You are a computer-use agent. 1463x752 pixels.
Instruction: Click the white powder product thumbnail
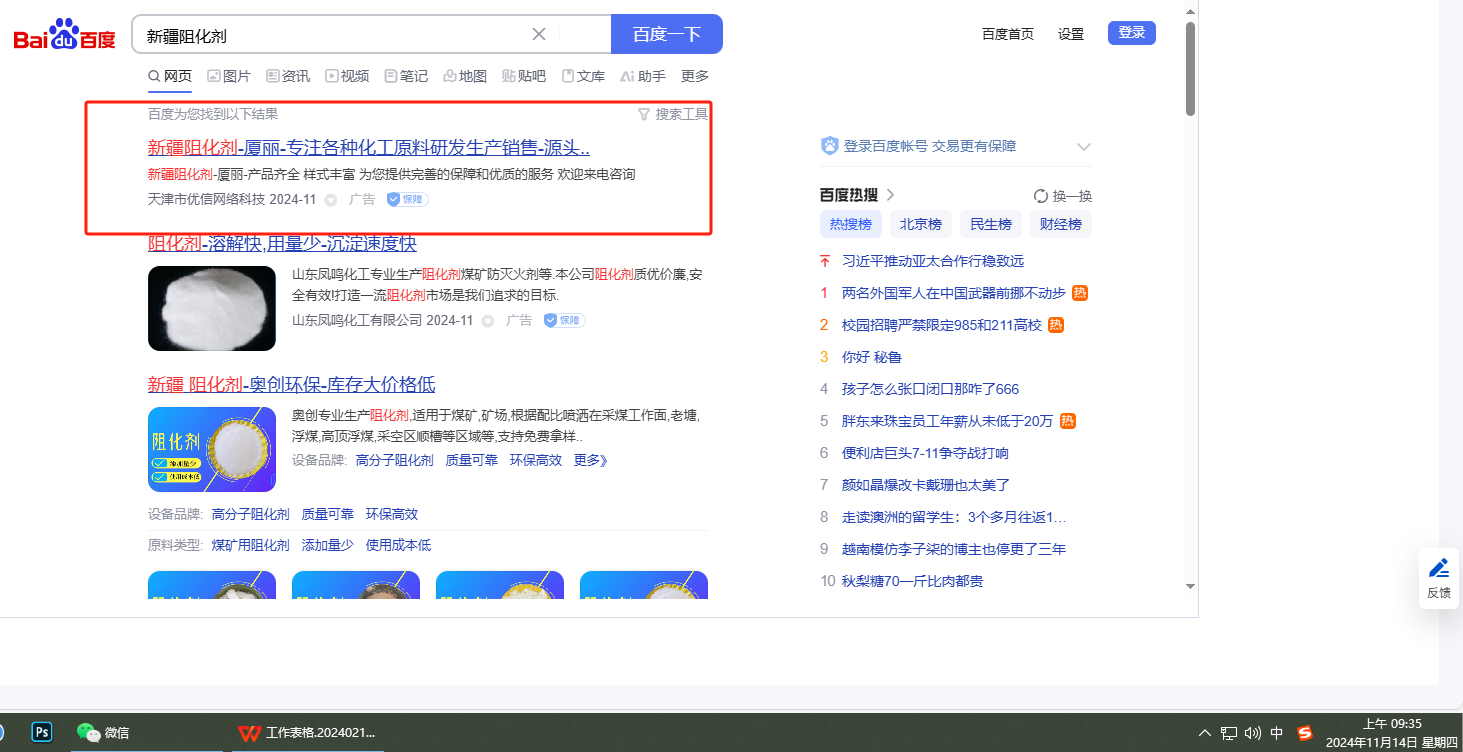(211, 308)
